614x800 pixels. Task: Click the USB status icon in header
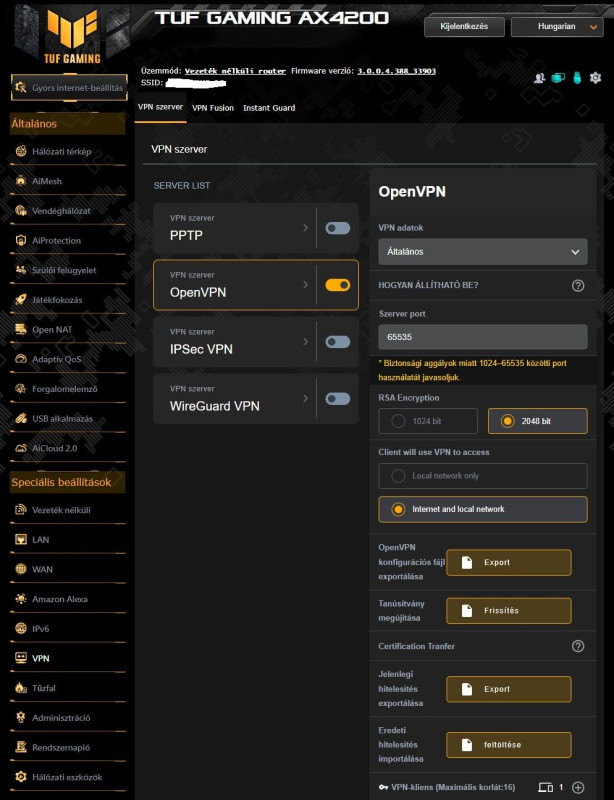coord(577,78)
